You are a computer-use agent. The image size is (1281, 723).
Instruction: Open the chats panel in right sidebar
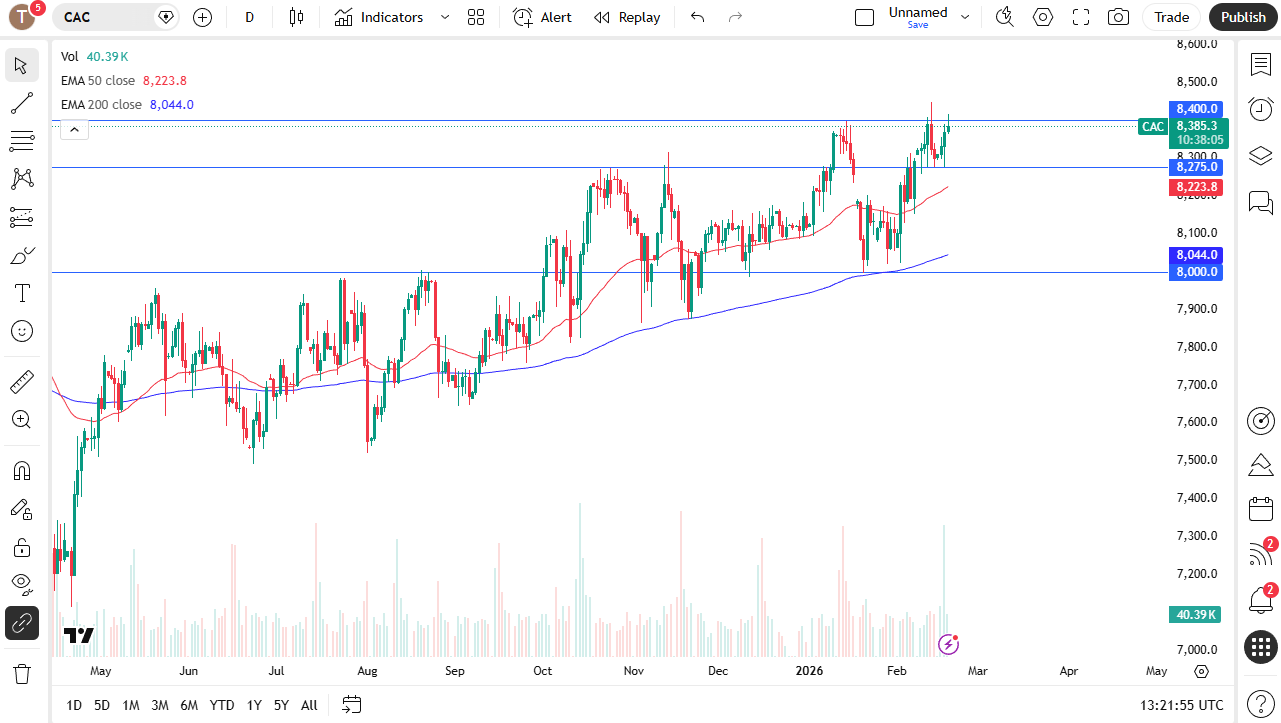(x=1260, y=203)
